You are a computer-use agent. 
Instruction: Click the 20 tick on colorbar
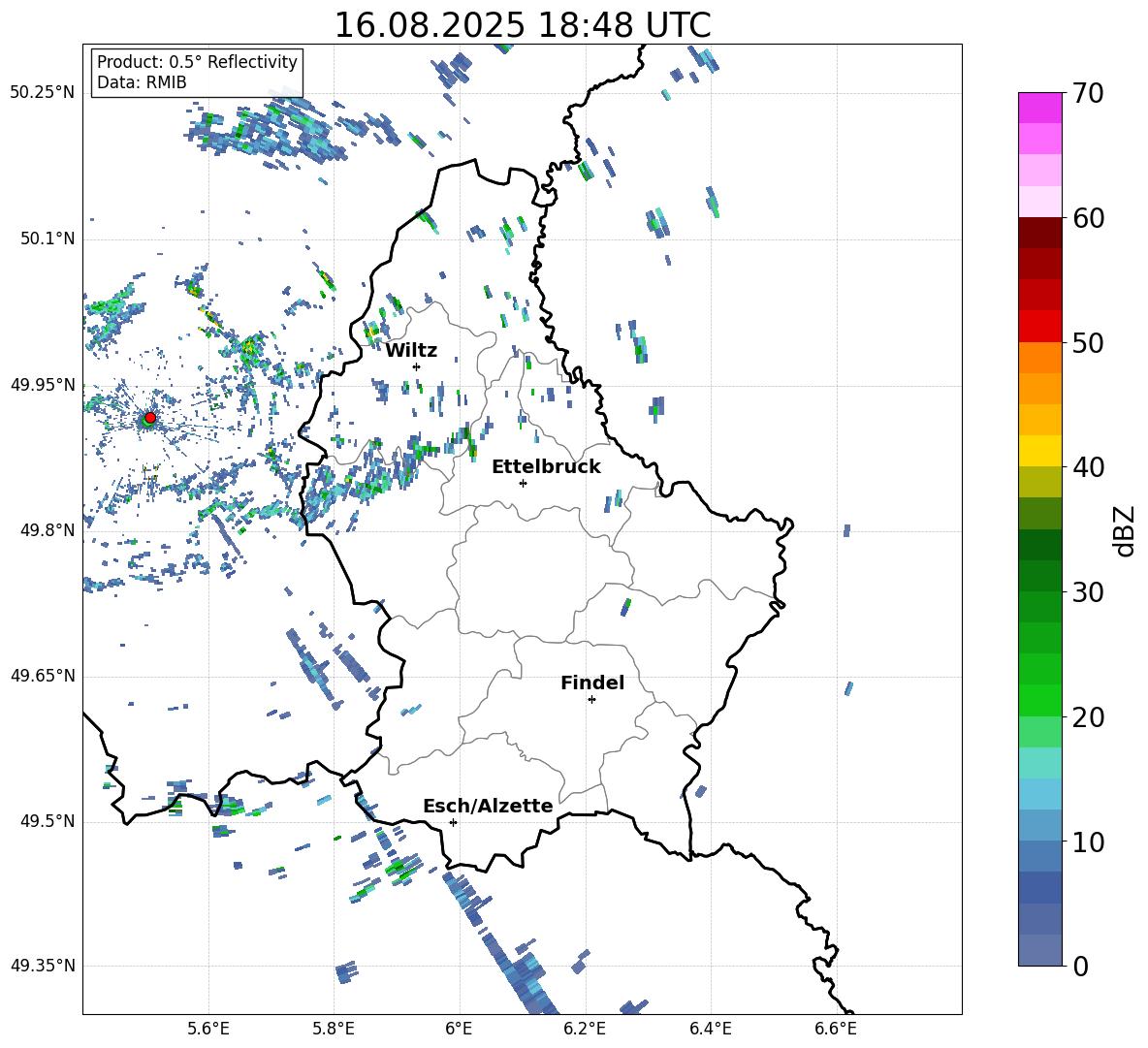[1088, 717]
